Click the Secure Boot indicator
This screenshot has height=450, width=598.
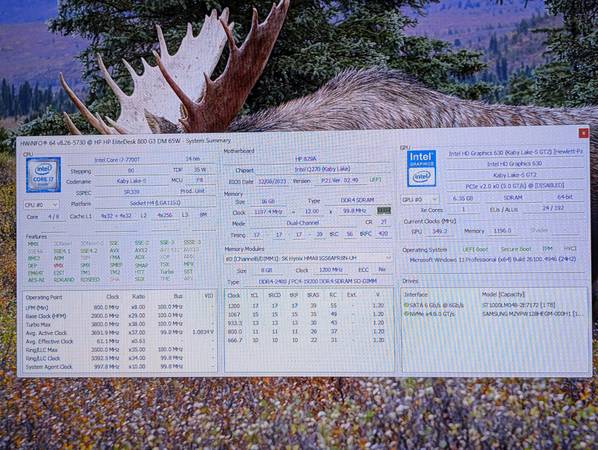coord(516,249)
